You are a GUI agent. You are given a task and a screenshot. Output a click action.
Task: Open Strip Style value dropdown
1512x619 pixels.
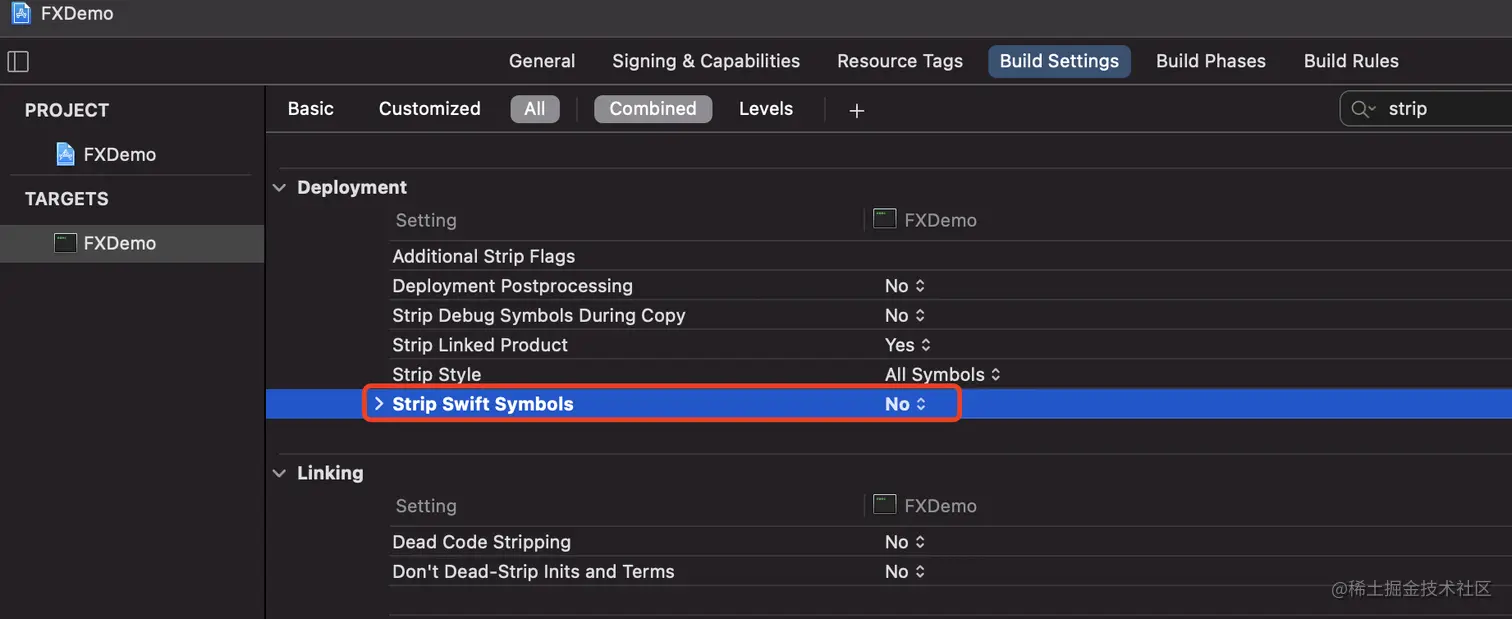pos(942,375)
